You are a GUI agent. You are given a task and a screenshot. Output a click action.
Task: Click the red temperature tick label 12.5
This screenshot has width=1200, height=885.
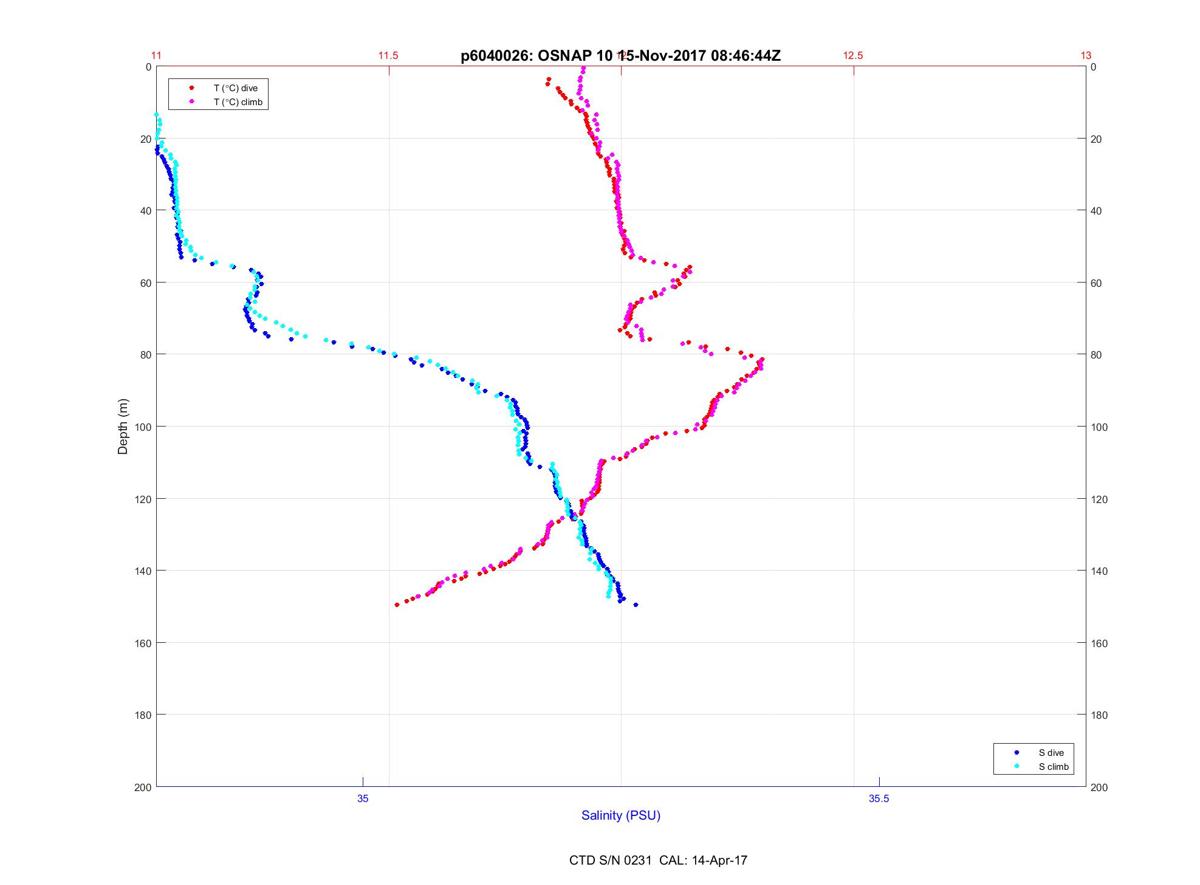pos(853,56)
